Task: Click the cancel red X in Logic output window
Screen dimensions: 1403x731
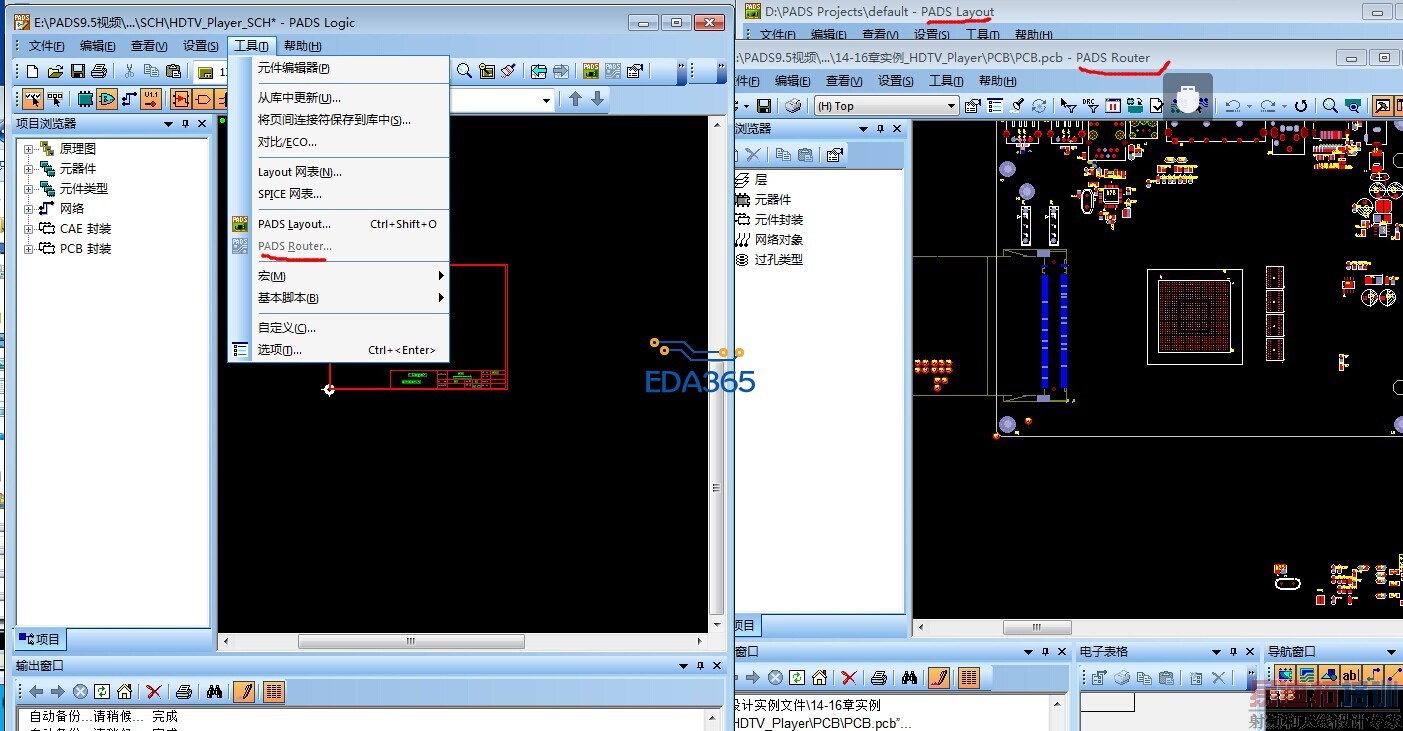Action: point(153,691)
